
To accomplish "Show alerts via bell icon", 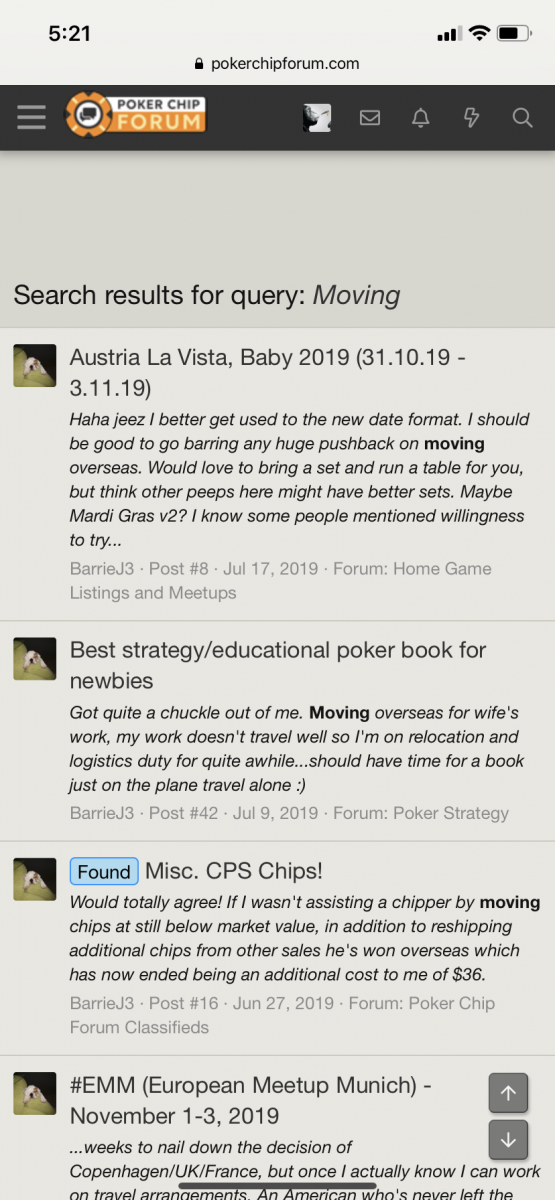I will (421, 118).
